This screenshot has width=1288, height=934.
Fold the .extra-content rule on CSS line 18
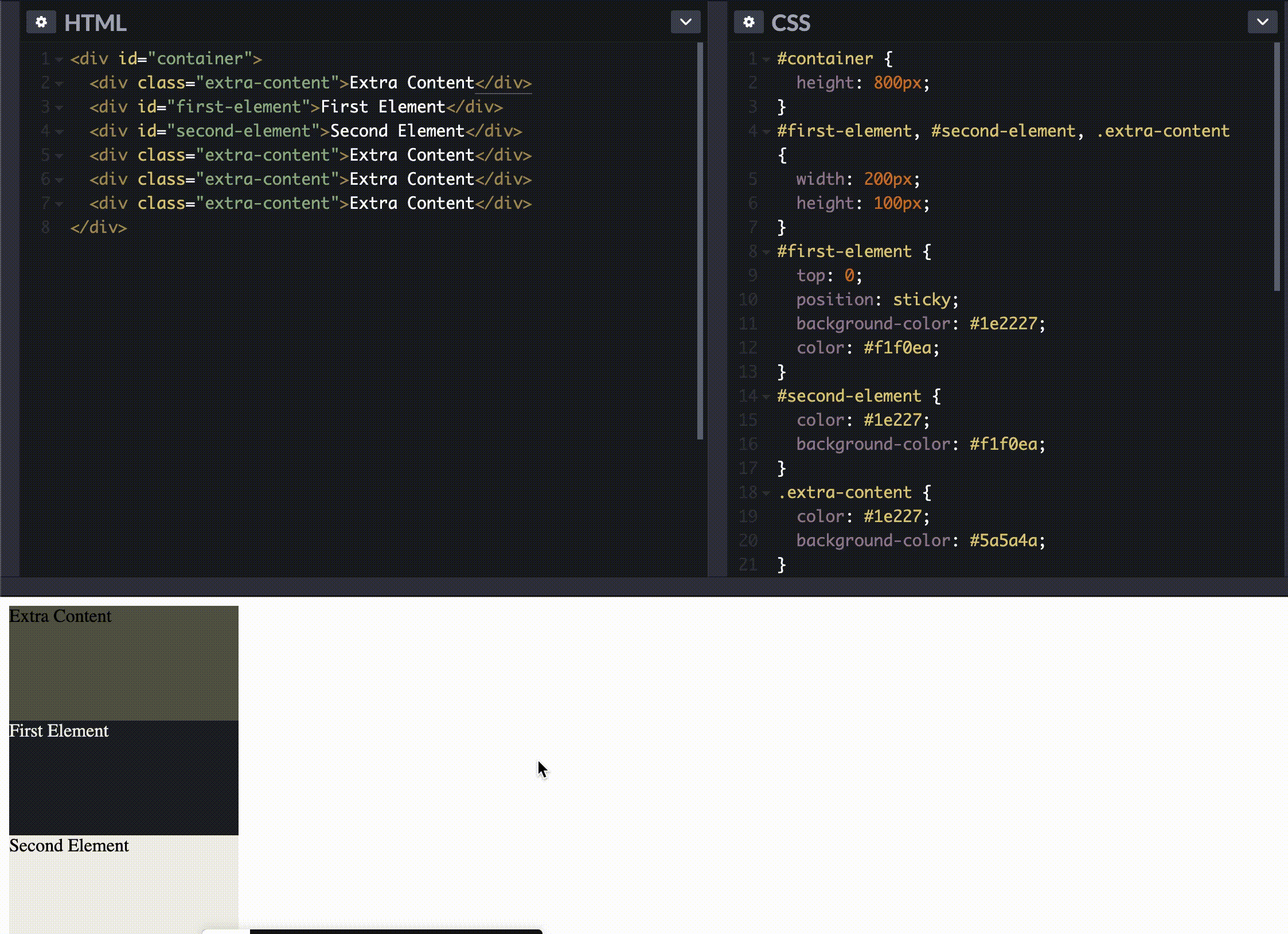click(x=766, y=493)
